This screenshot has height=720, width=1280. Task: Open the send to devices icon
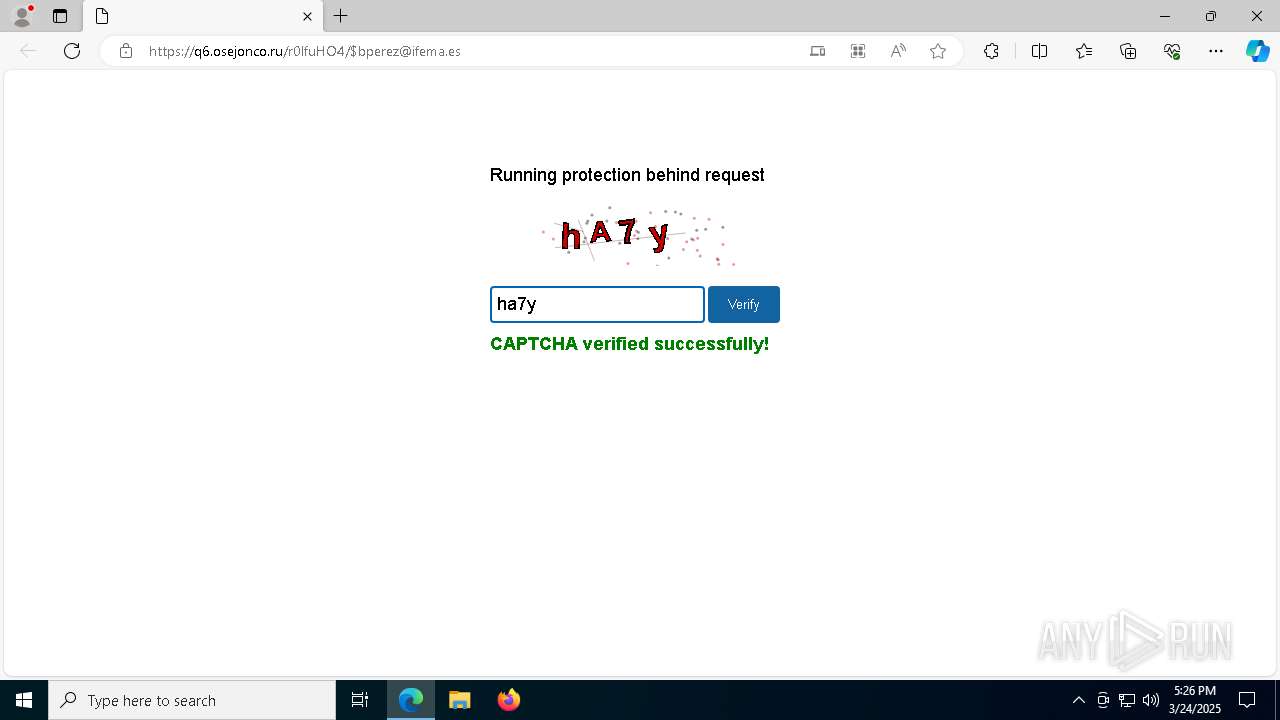[x=817, y=51]
